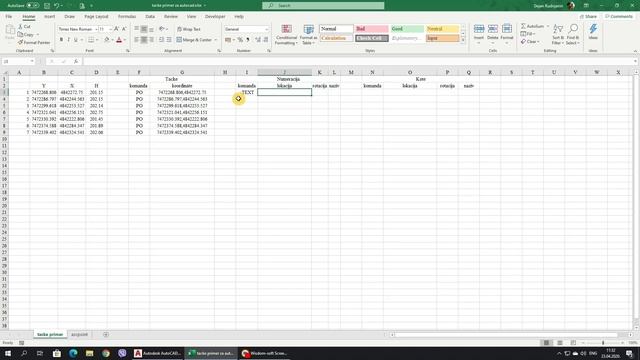Click the Orientation text rotation icon
Viewport: 640px width, 360px height.
coord(162,29)
